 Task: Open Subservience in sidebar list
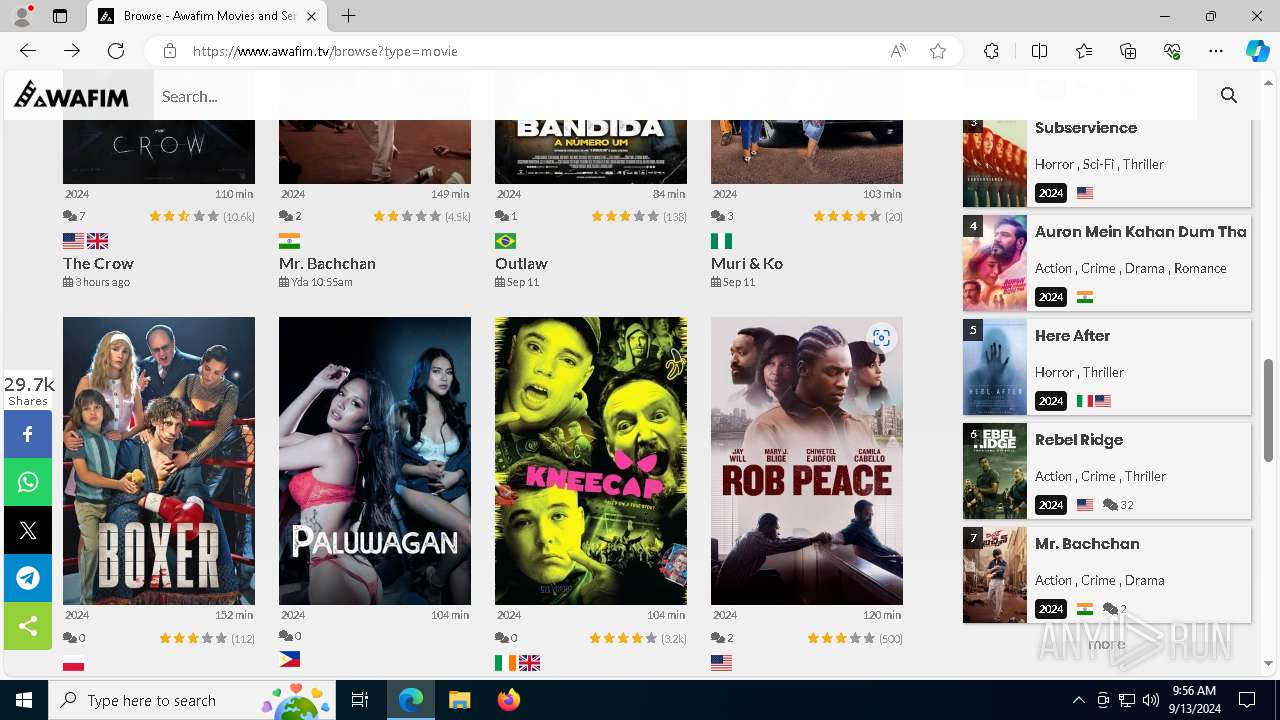(1086, 128)
